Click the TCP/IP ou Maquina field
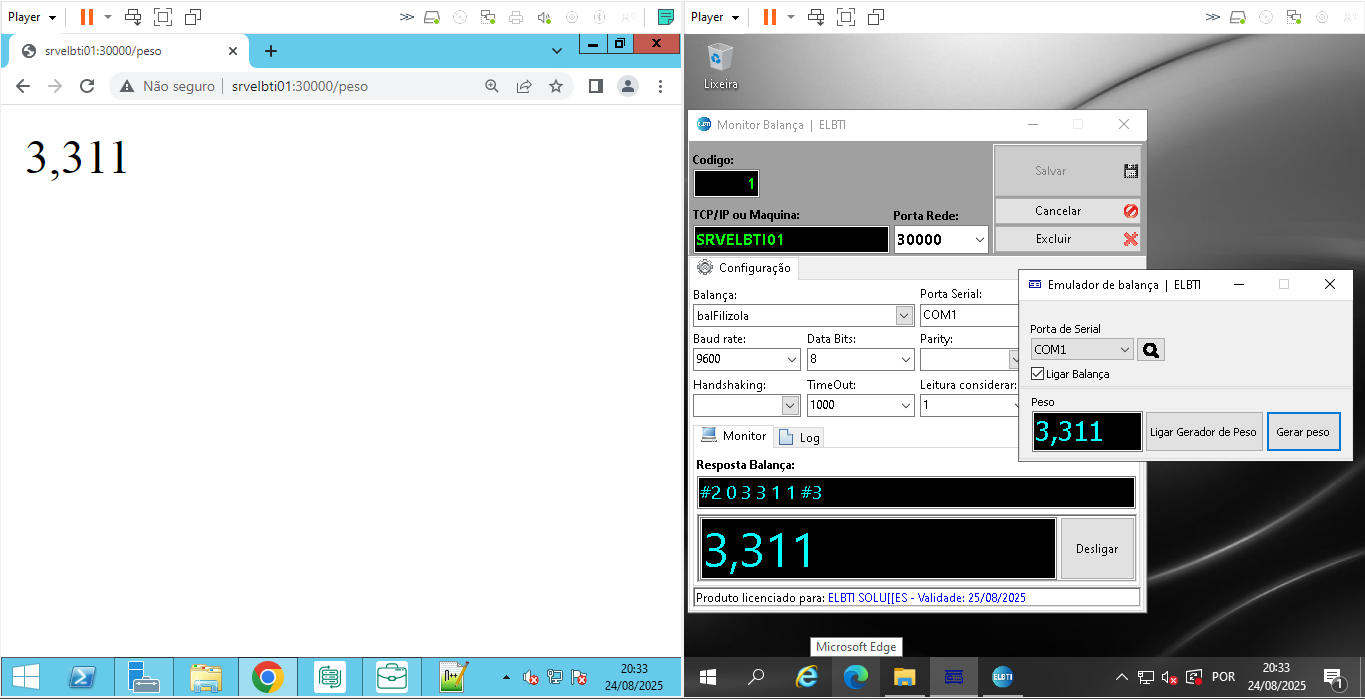 point(790,240)
